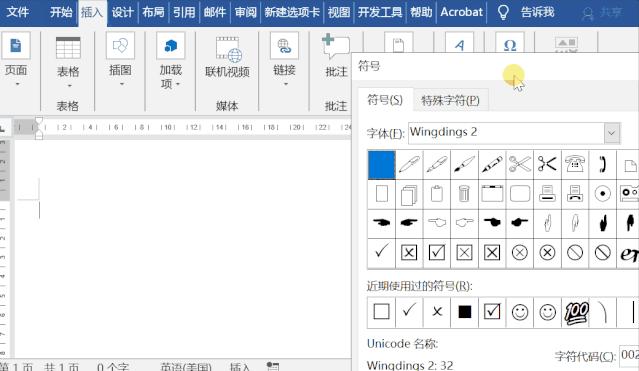Switch to the 特殊字符(P) dialog tab
The height and width of the screenshot is (371, 639).
coord(450,100)
